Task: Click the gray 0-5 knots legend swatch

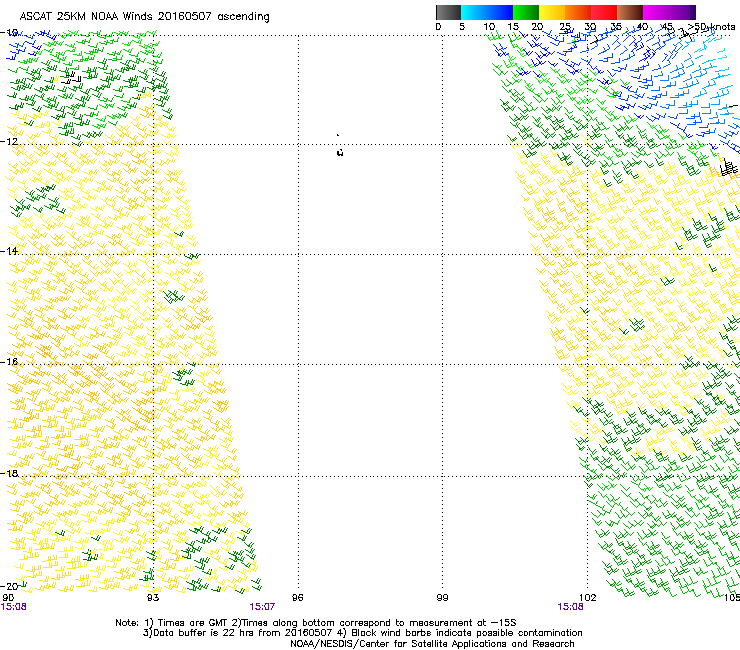Action: pyautogui.click(x=448, y=12)
